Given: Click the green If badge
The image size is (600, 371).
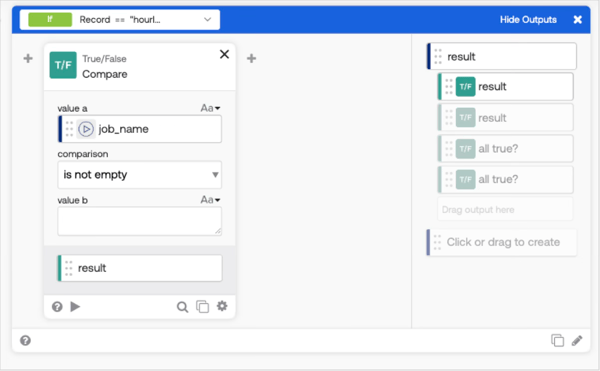Looking at the screenshot, I should (50, 20).
